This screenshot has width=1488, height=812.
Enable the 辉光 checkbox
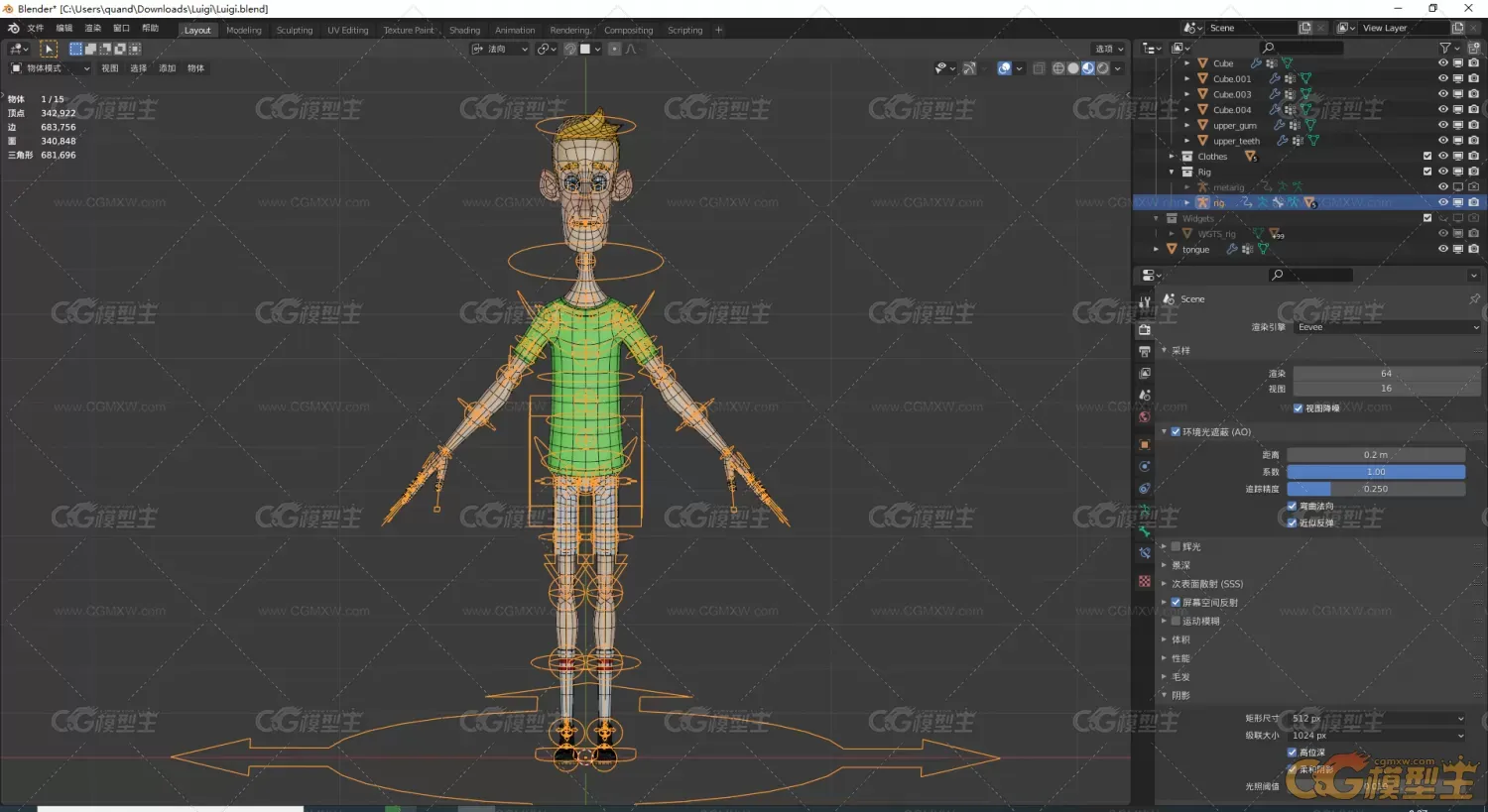1176,546
